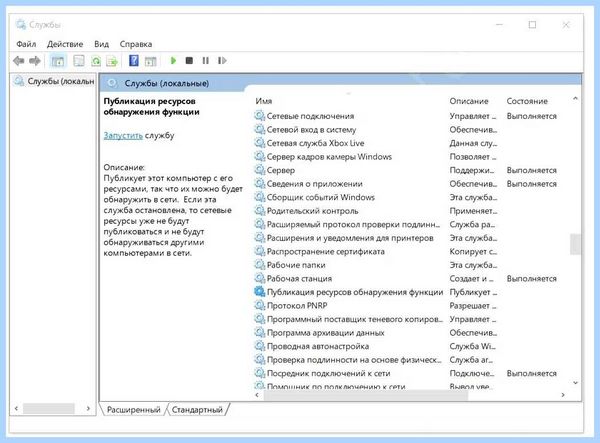Image resolution: width=600 pixels, height=443 pixels.
Task: Click the gear icon beside the Сервер service
Action: pos(259,170)
